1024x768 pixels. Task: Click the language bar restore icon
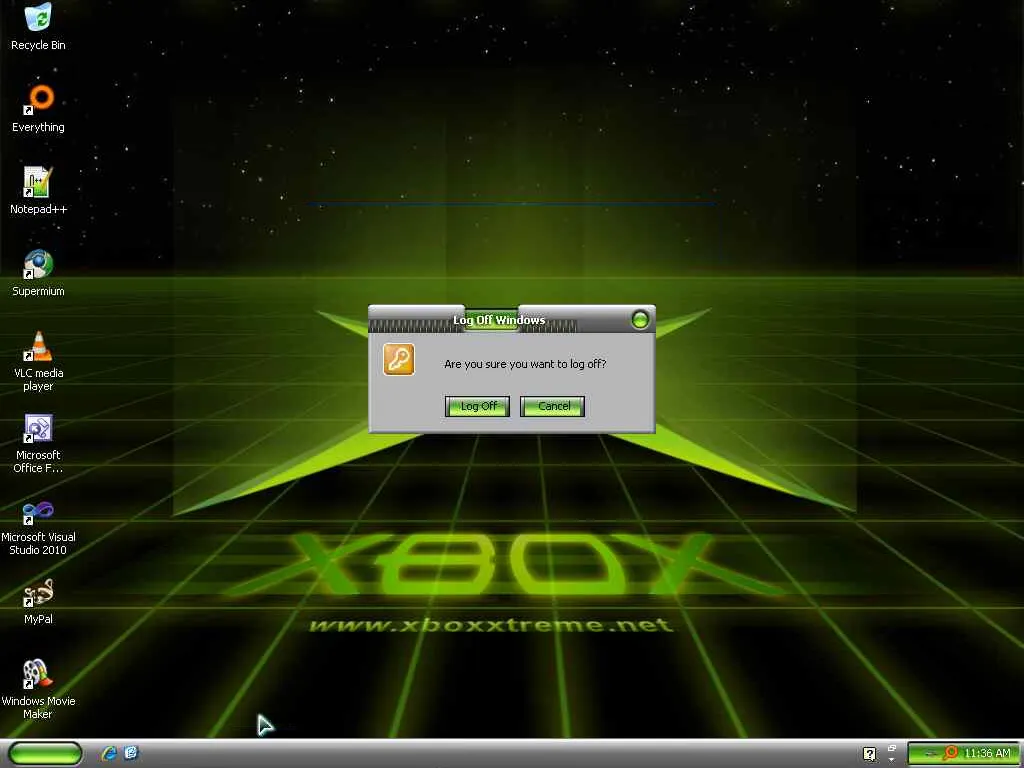[x=892, y=748]
